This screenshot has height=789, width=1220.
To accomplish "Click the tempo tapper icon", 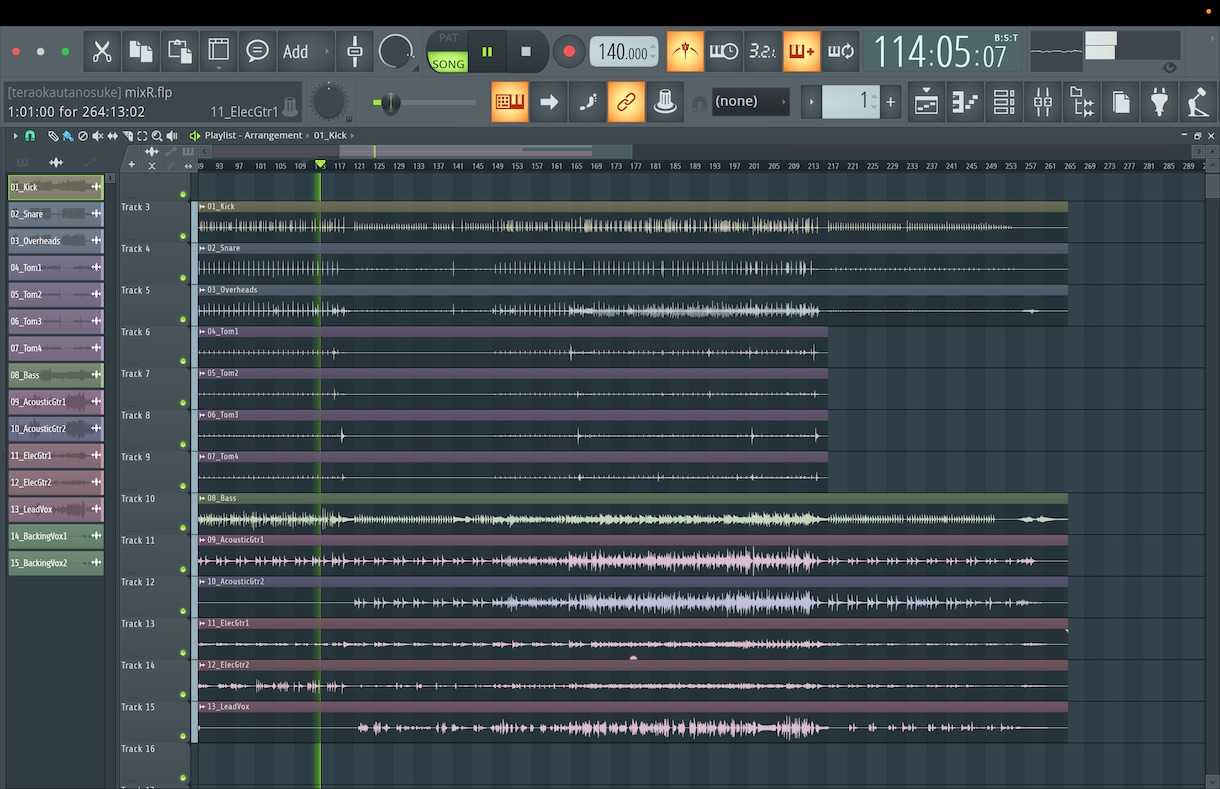I will 1198,101.
